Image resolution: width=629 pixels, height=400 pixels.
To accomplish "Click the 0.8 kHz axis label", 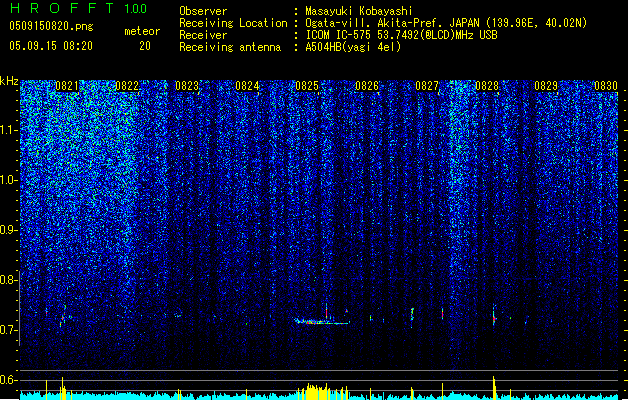I will (x=8, y=280).
